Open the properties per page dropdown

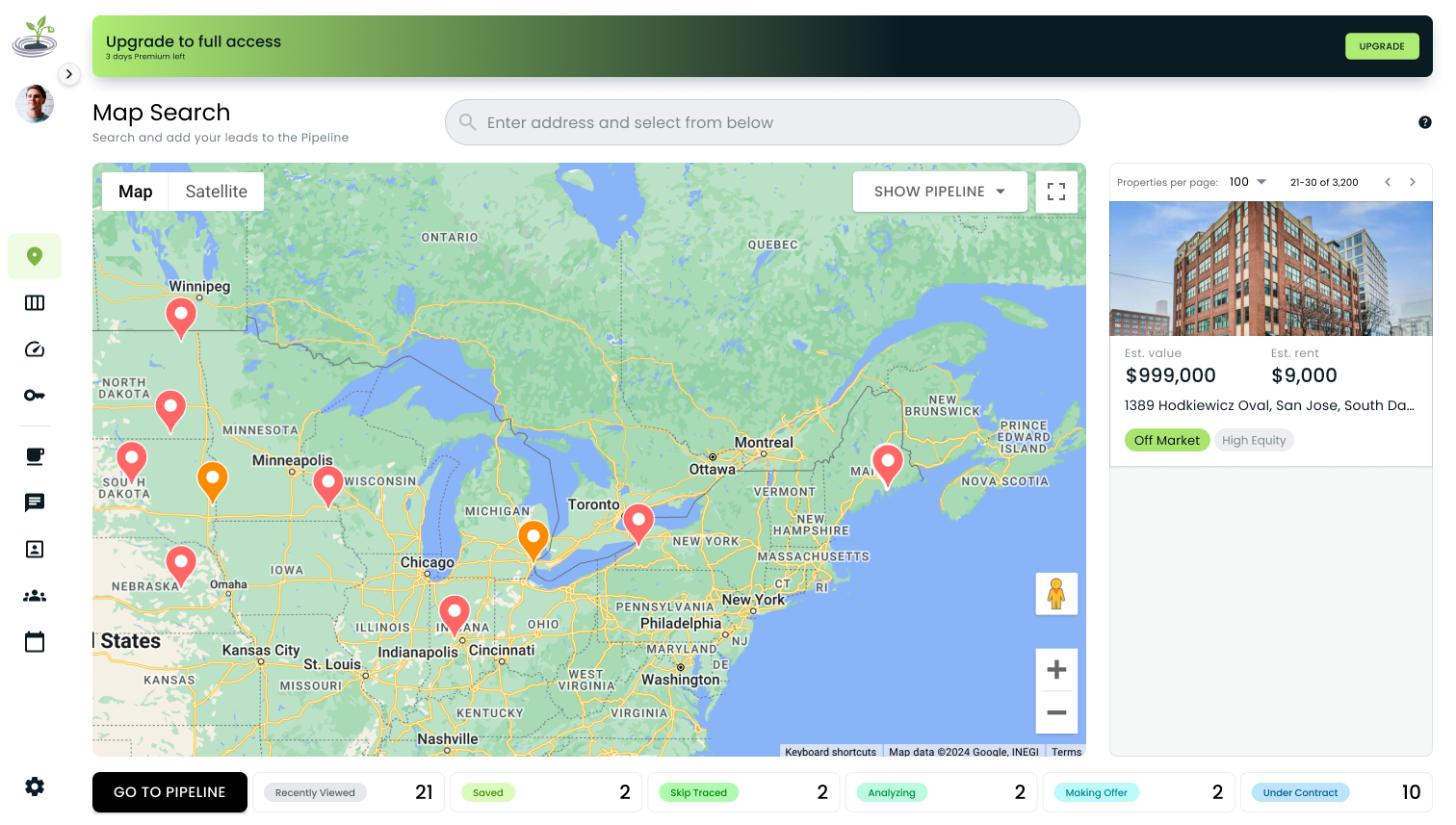pyautogui.click(x=1248, y=182)
